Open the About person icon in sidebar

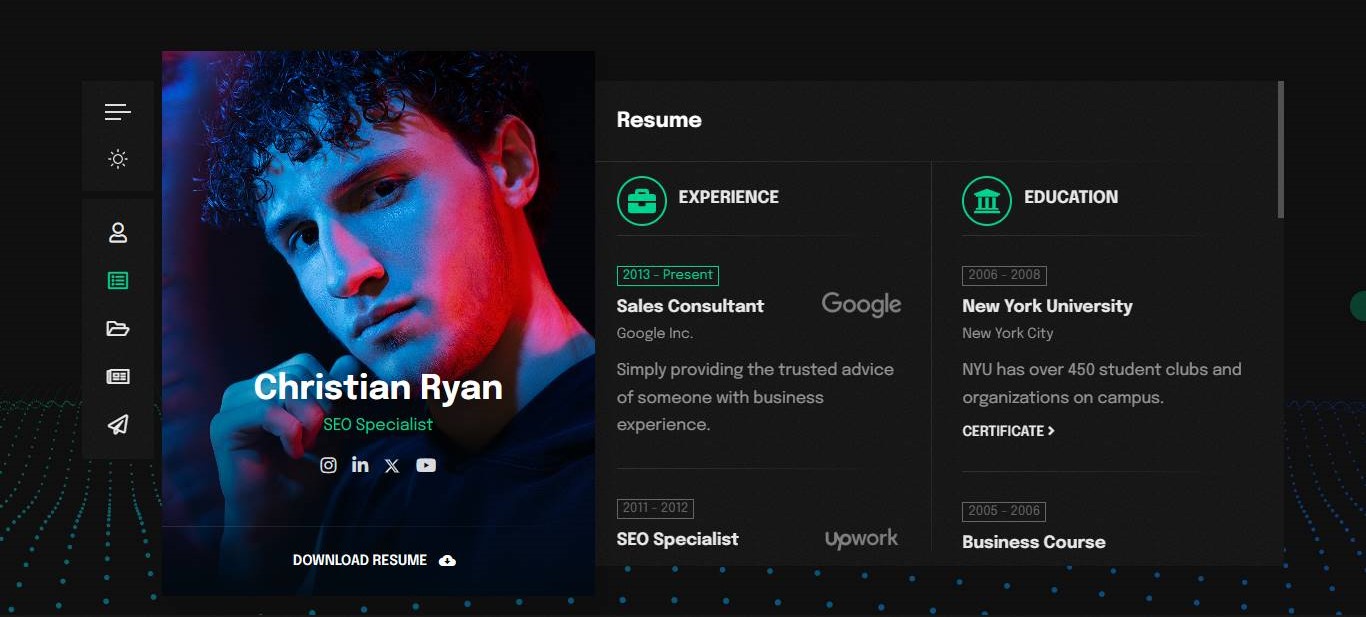coord(118,233)
